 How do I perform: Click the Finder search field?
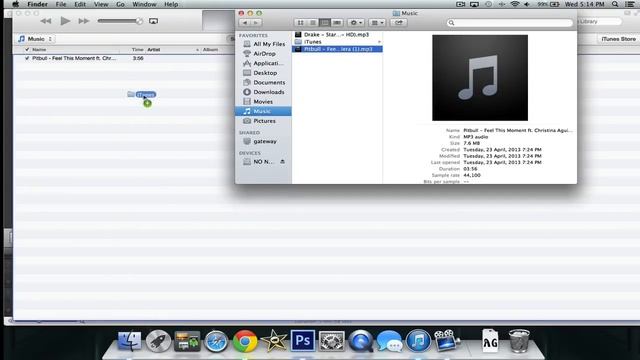[509, 23]
